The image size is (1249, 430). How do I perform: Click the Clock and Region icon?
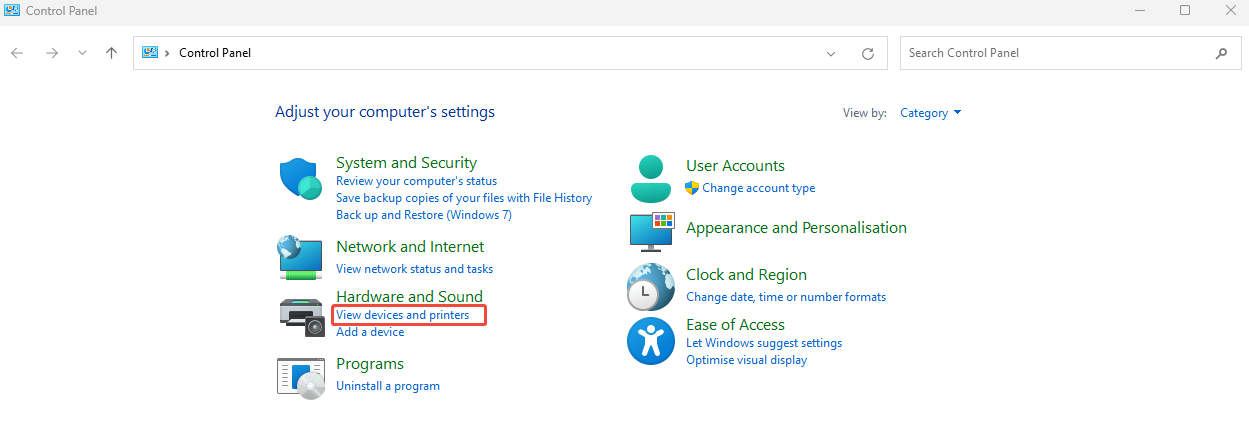[x=651, y=287]
